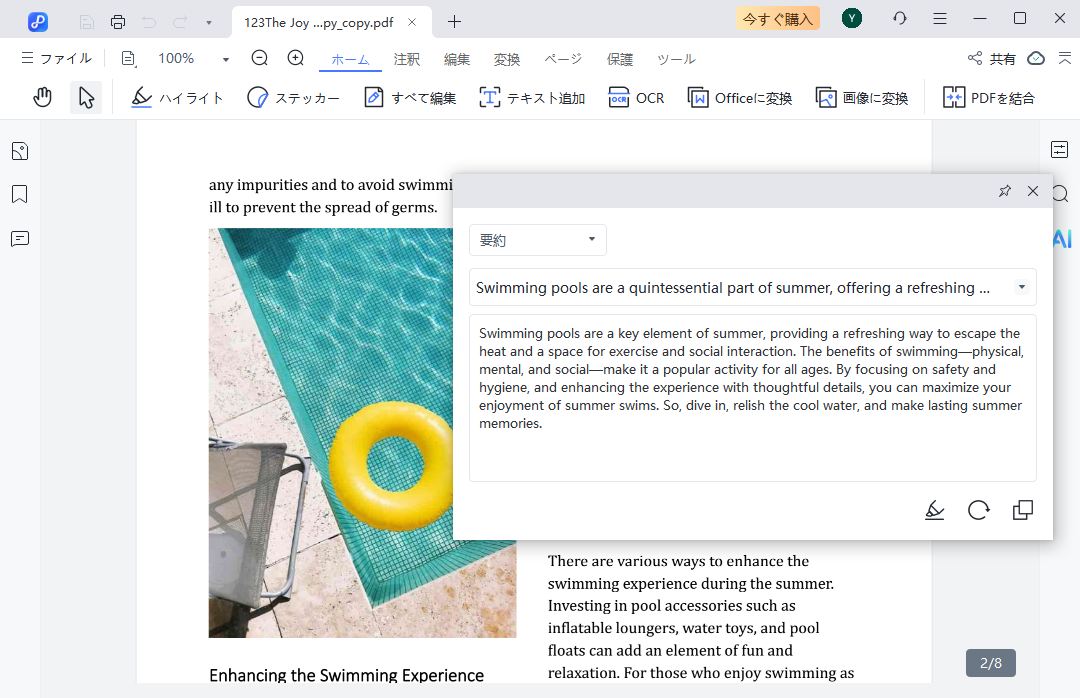Image resolution: width=1080 pixels, height=698 pixels.
Task: Expand the 要約 mode dropdown
Action: click(x=537, y=240)
